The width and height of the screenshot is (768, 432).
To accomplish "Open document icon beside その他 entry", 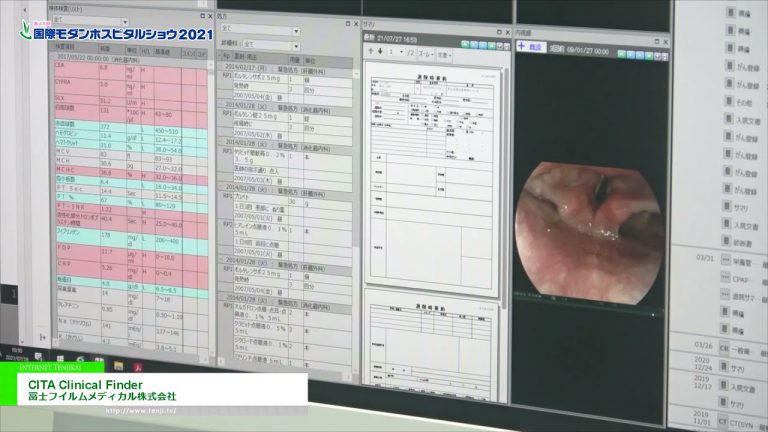I will click(x=730, y=101).
